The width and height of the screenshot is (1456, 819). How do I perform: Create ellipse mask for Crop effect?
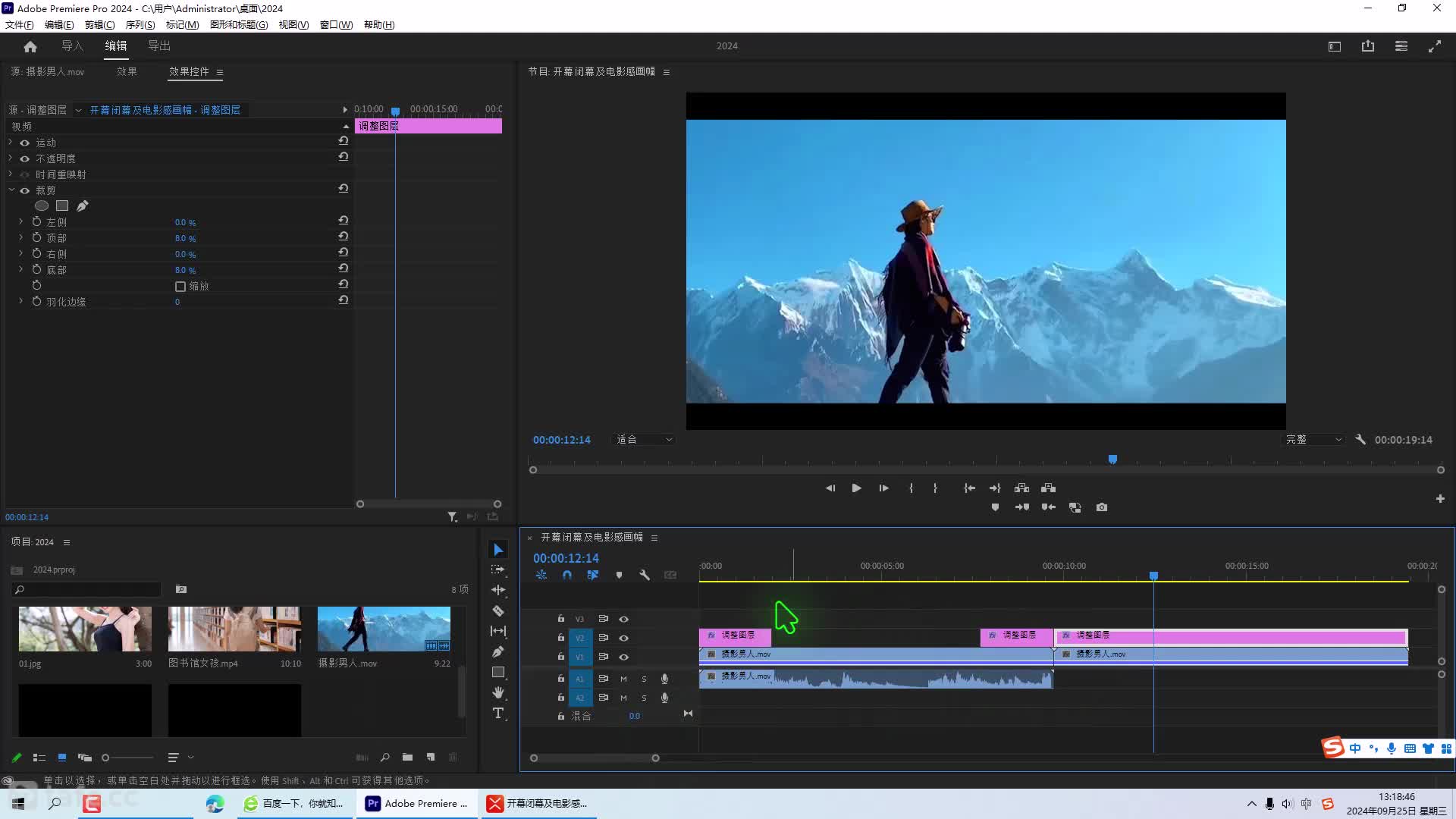[42, 206]
